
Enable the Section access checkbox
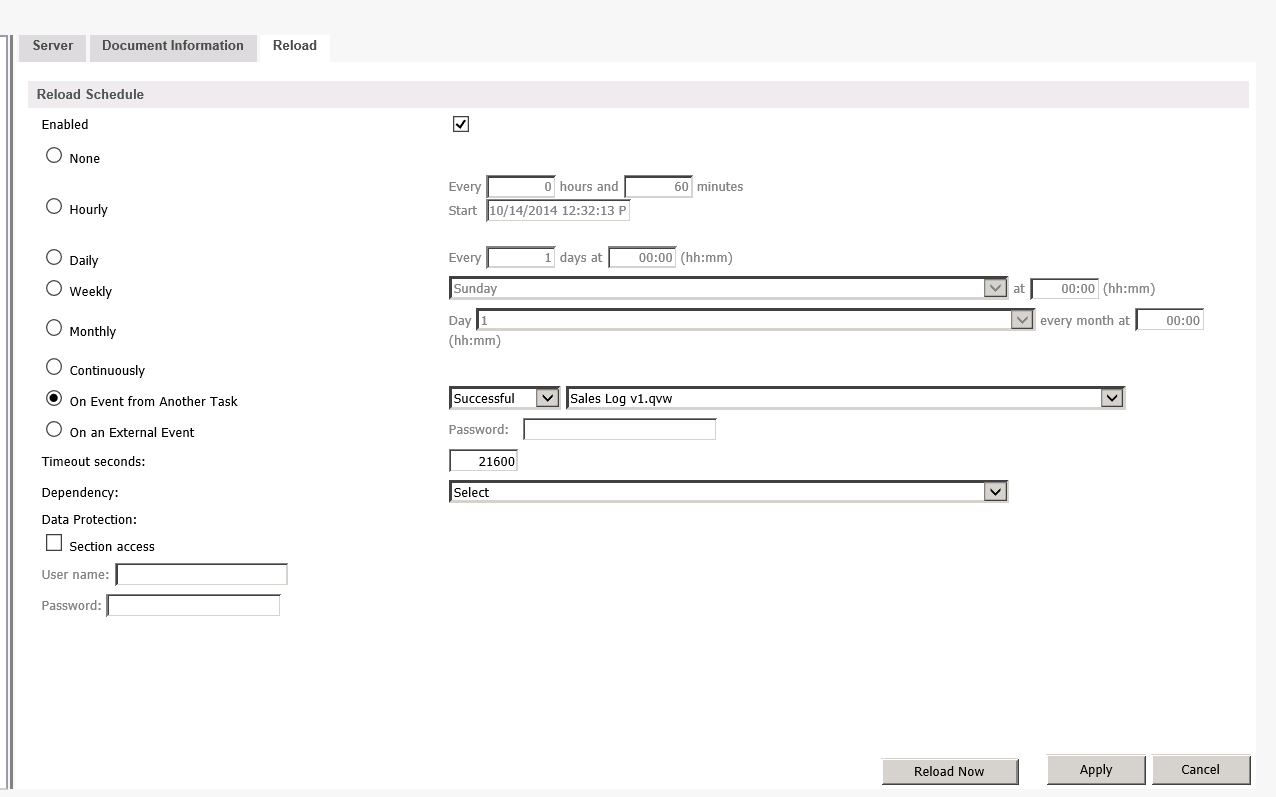[x=54, y=544]
